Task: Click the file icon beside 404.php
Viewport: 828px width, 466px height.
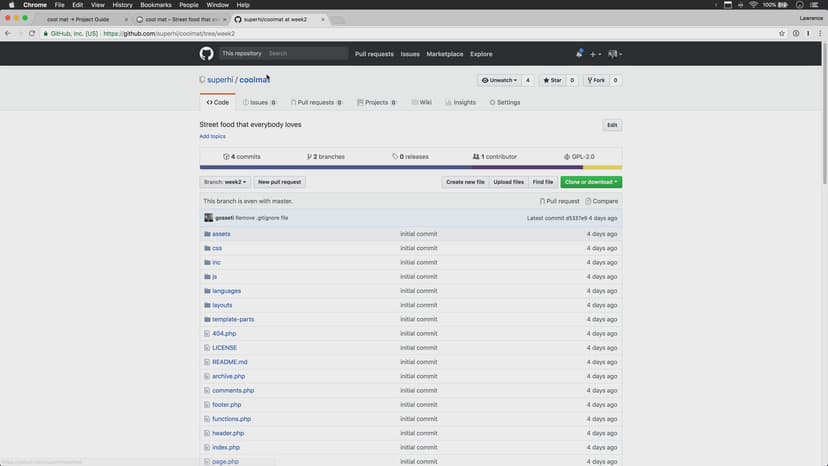Action: [x=207, y=333]
